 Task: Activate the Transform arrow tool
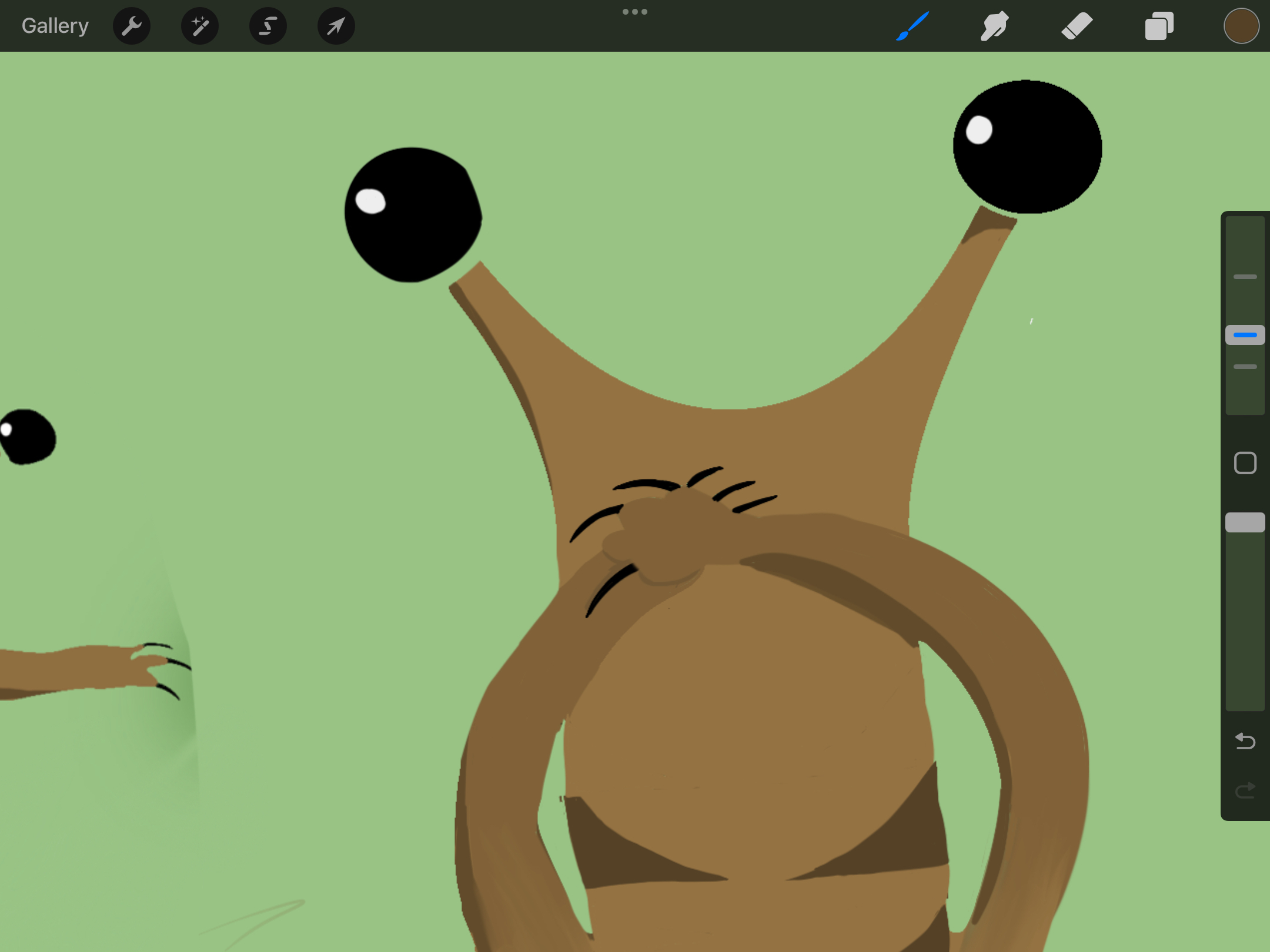pyautogui.click(x=336, y=26)
